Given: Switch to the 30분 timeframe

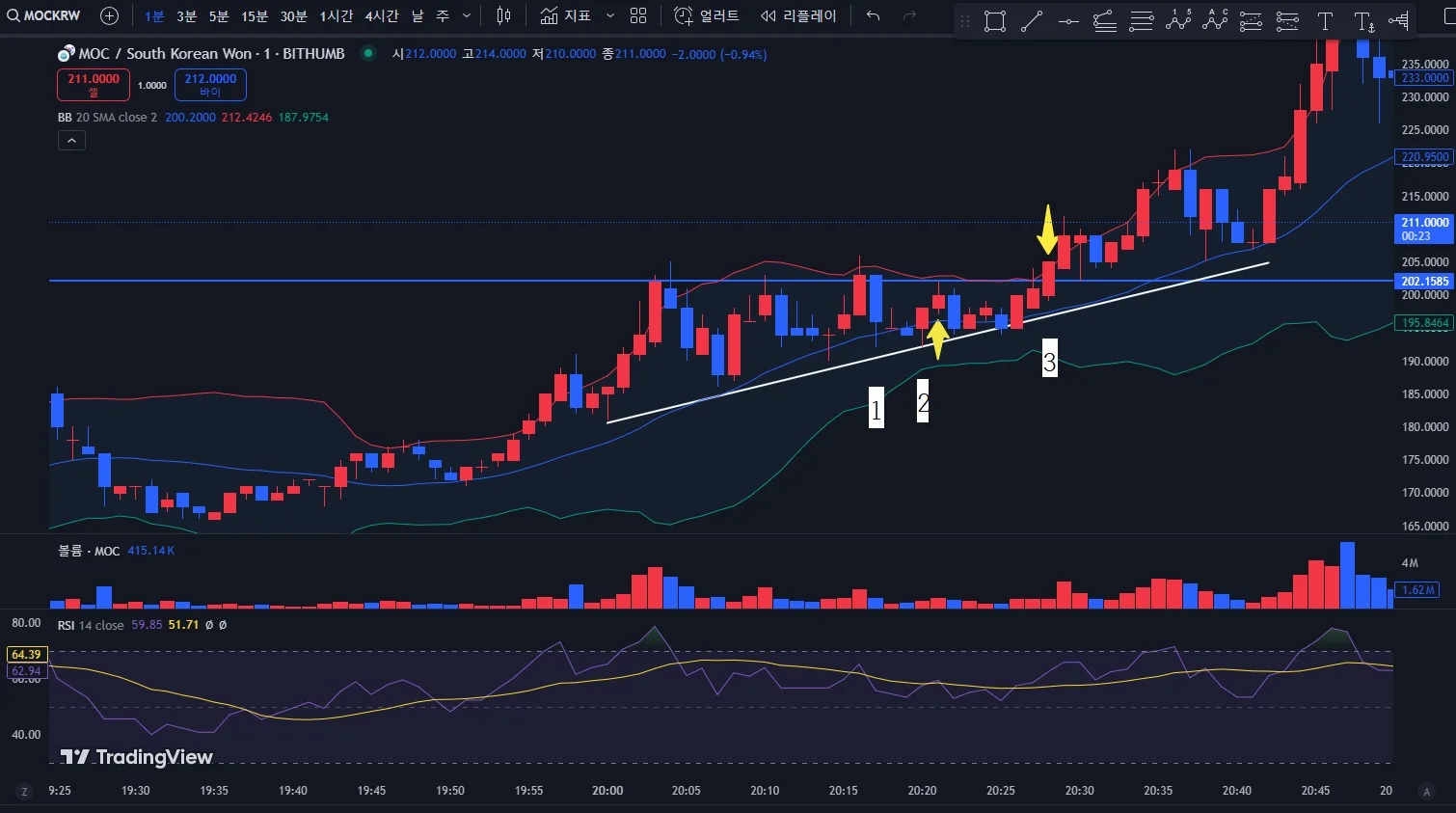Looking at the screenshot, I should (294, 16).
